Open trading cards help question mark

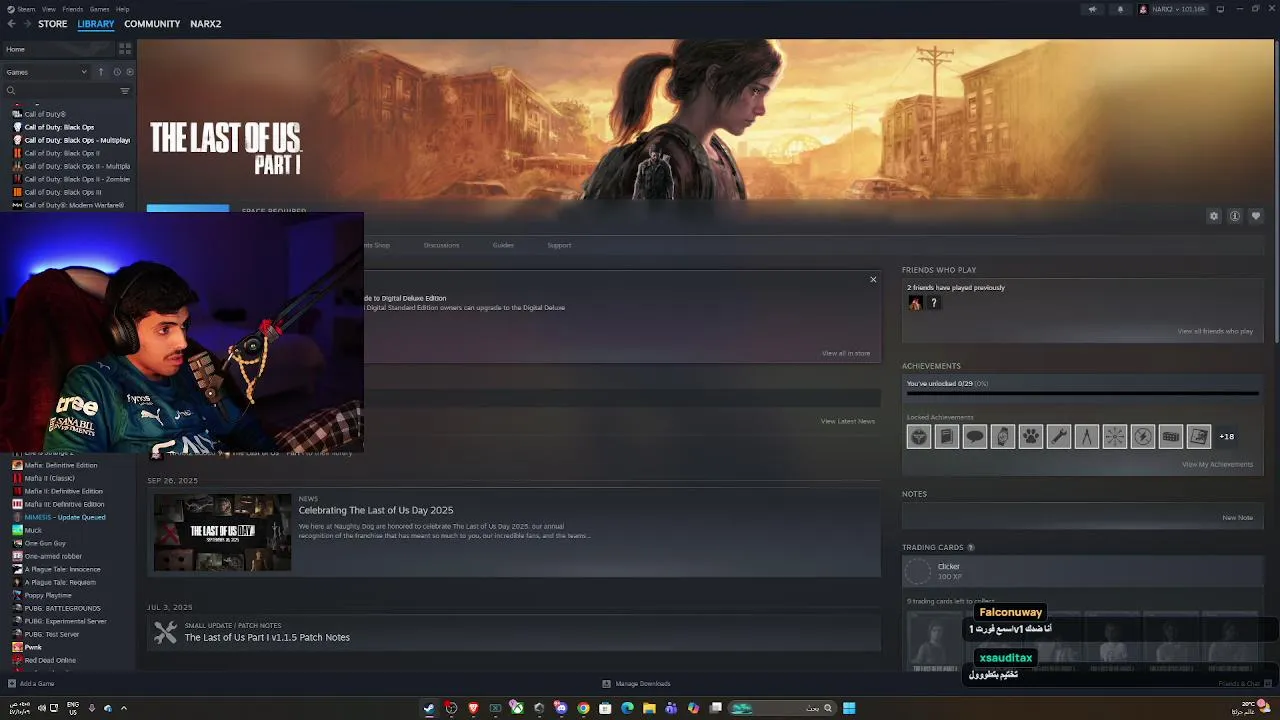point(971,548)
